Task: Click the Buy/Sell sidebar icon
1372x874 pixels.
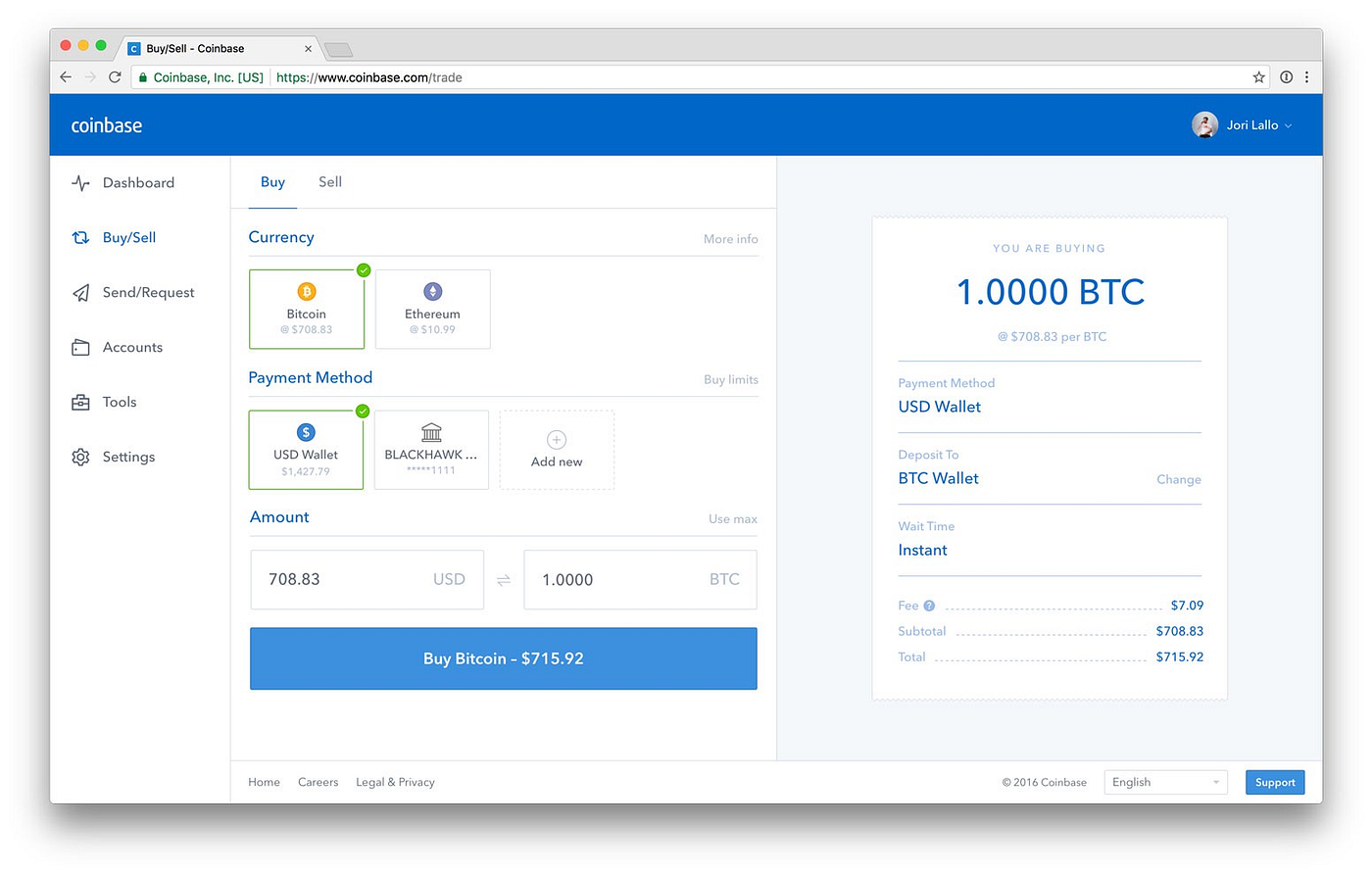Action: coord(80,237)
